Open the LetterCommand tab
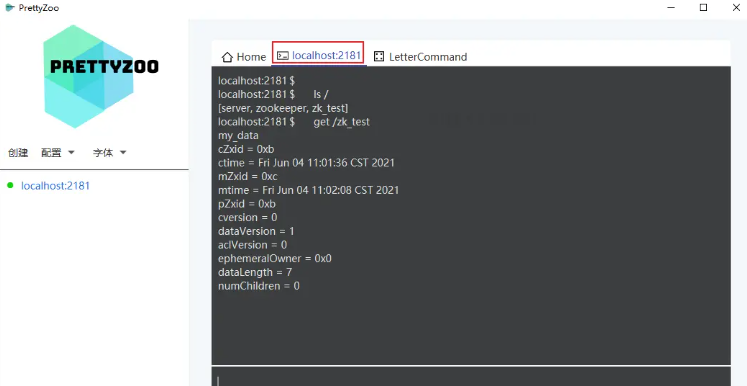This screenshot has height=386, width=747. click(x=420, y=57)
